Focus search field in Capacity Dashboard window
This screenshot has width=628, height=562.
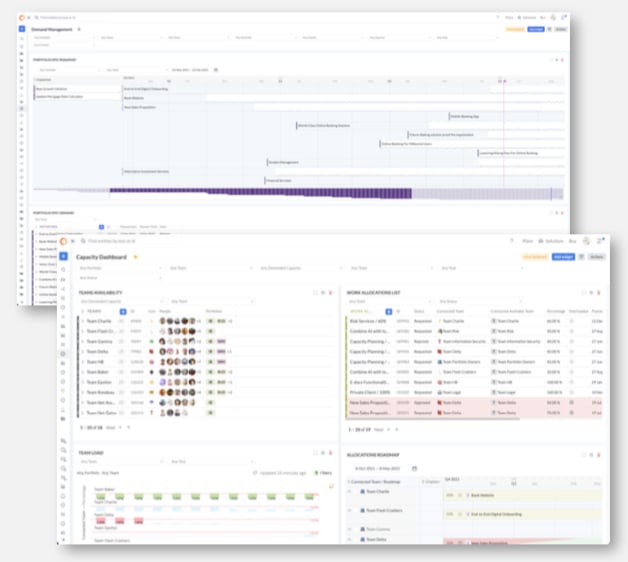pos(130,241)
